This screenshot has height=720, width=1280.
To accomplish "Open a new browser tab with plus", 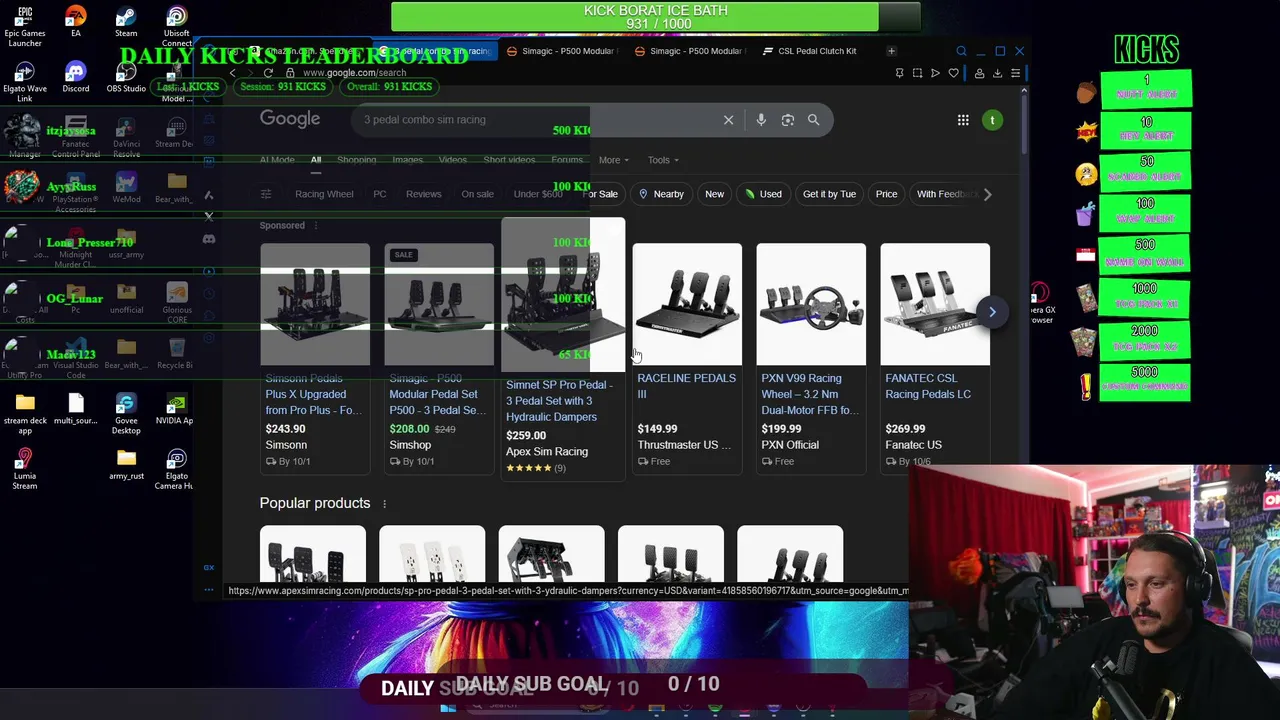I will pos(891,51).
